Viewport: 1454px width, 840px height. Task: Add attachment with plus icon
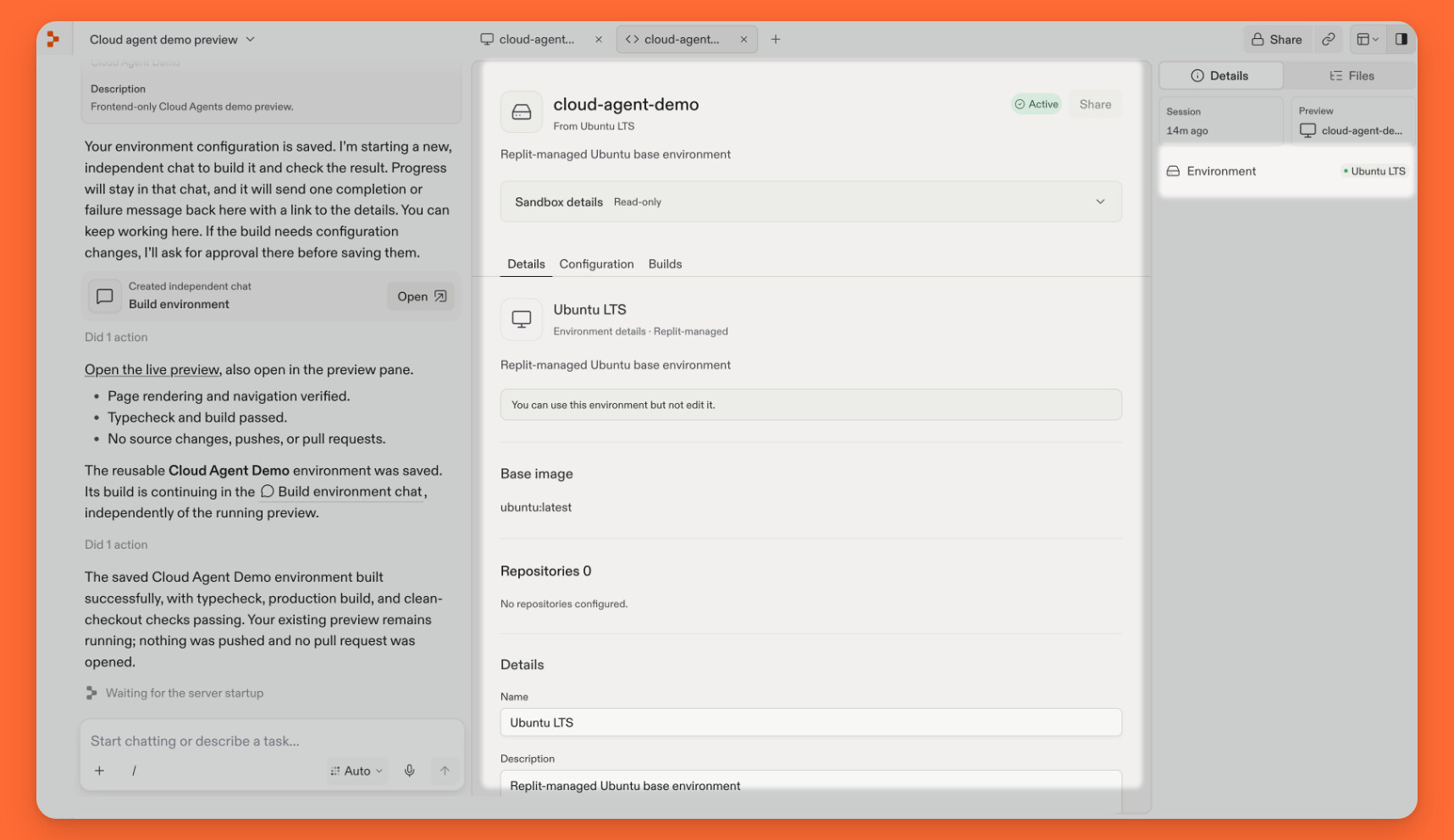pos(100,771)
